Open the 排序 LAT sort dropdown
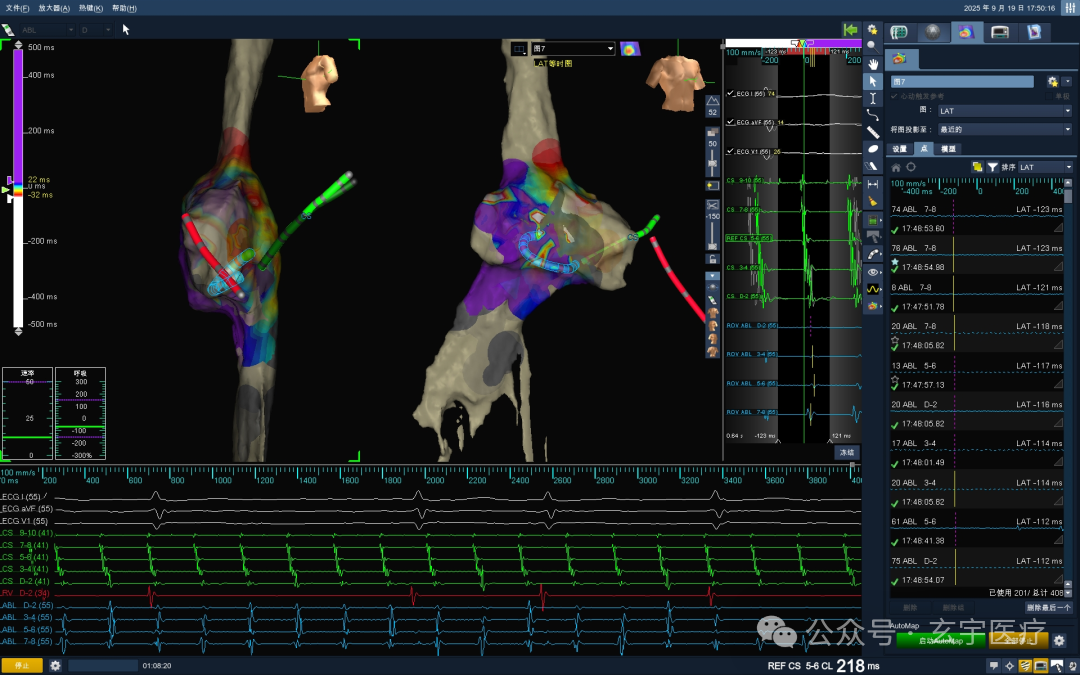Image resolution: width=1080 pixels, height=675 pixels. click(1046, 167)
